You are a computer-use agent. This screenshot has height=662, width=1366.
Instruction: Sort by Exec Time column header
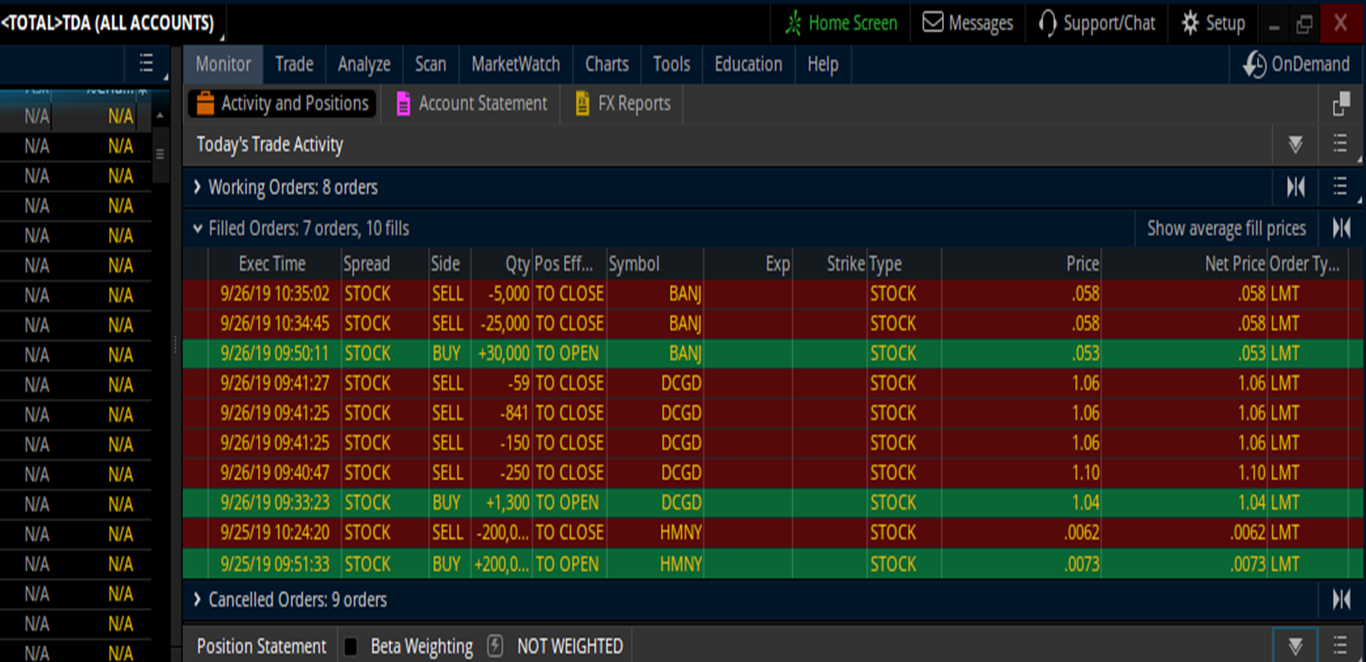272,264
